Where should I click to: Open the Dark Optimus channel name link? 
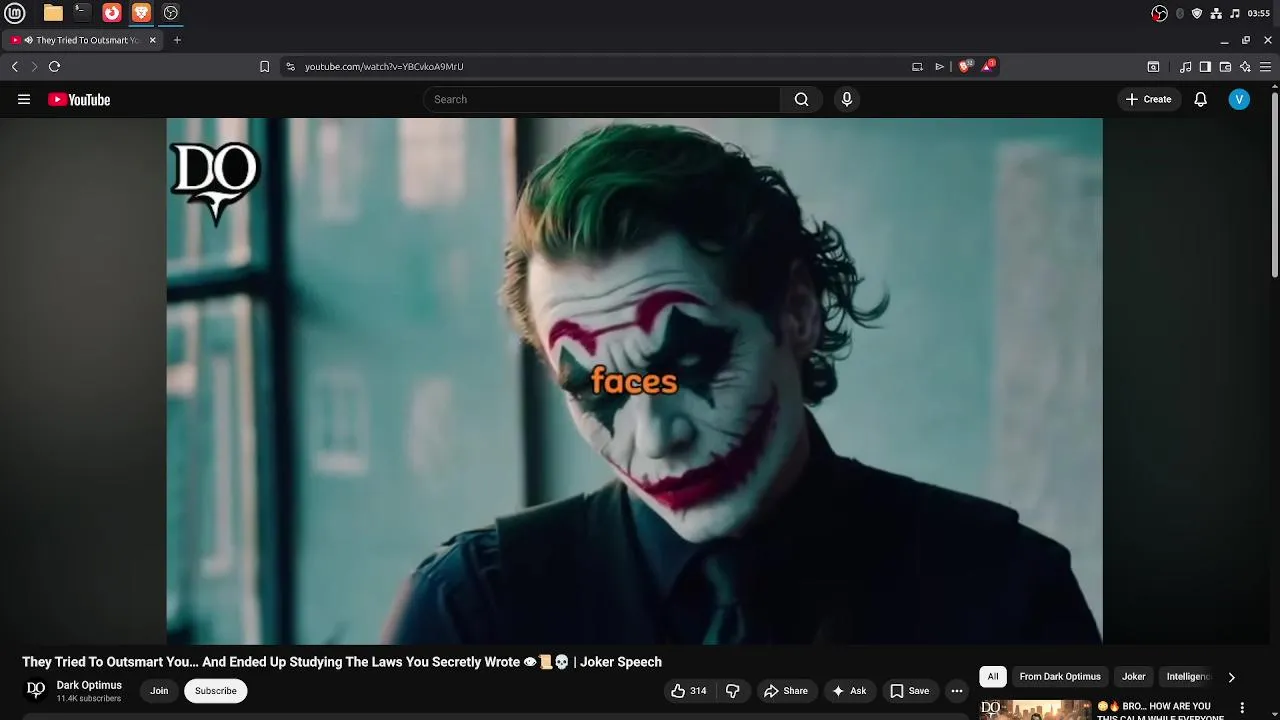89,685
